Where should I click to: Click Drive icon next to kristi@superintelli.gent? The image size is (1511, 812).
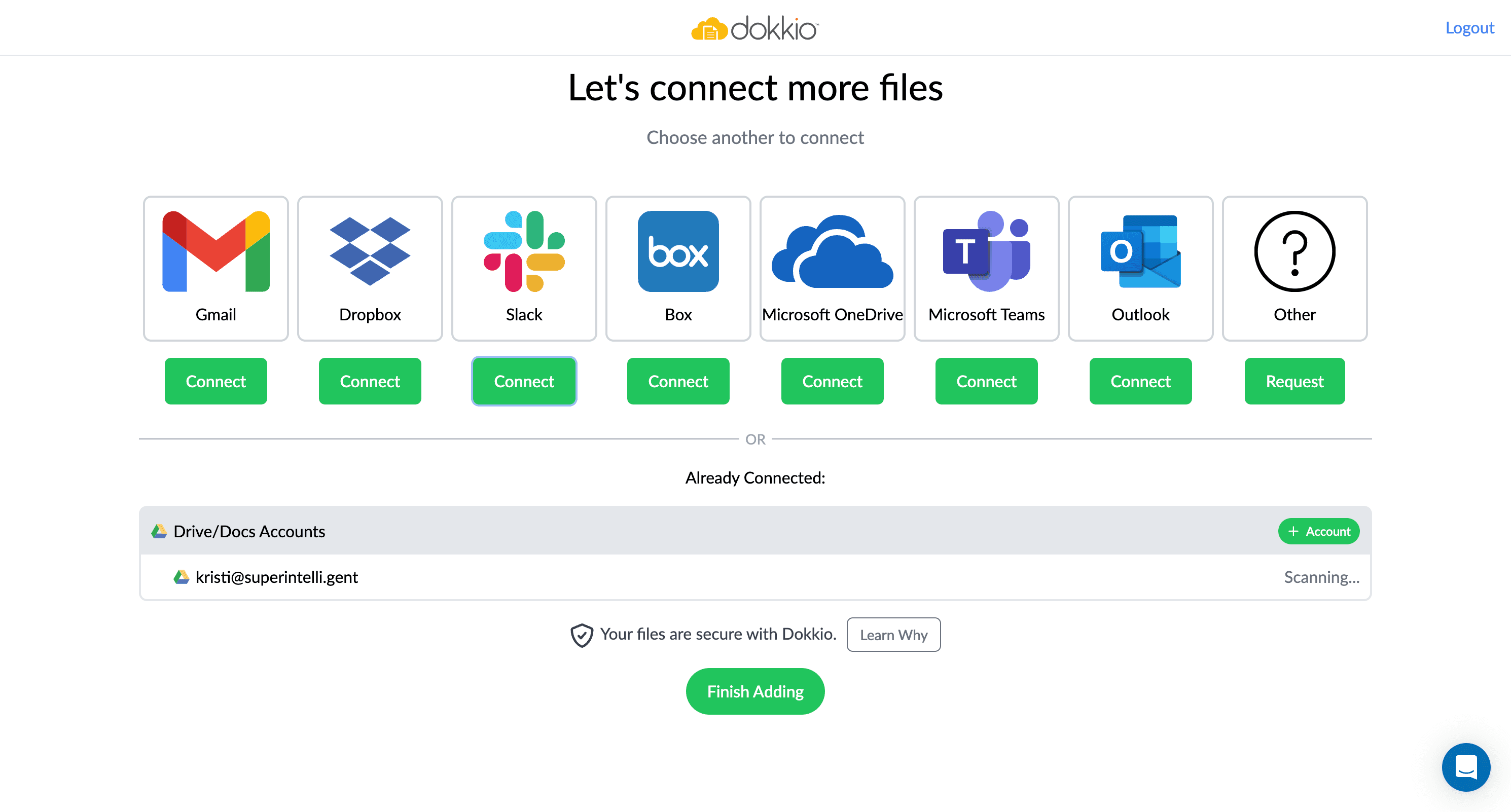(181, 577)
